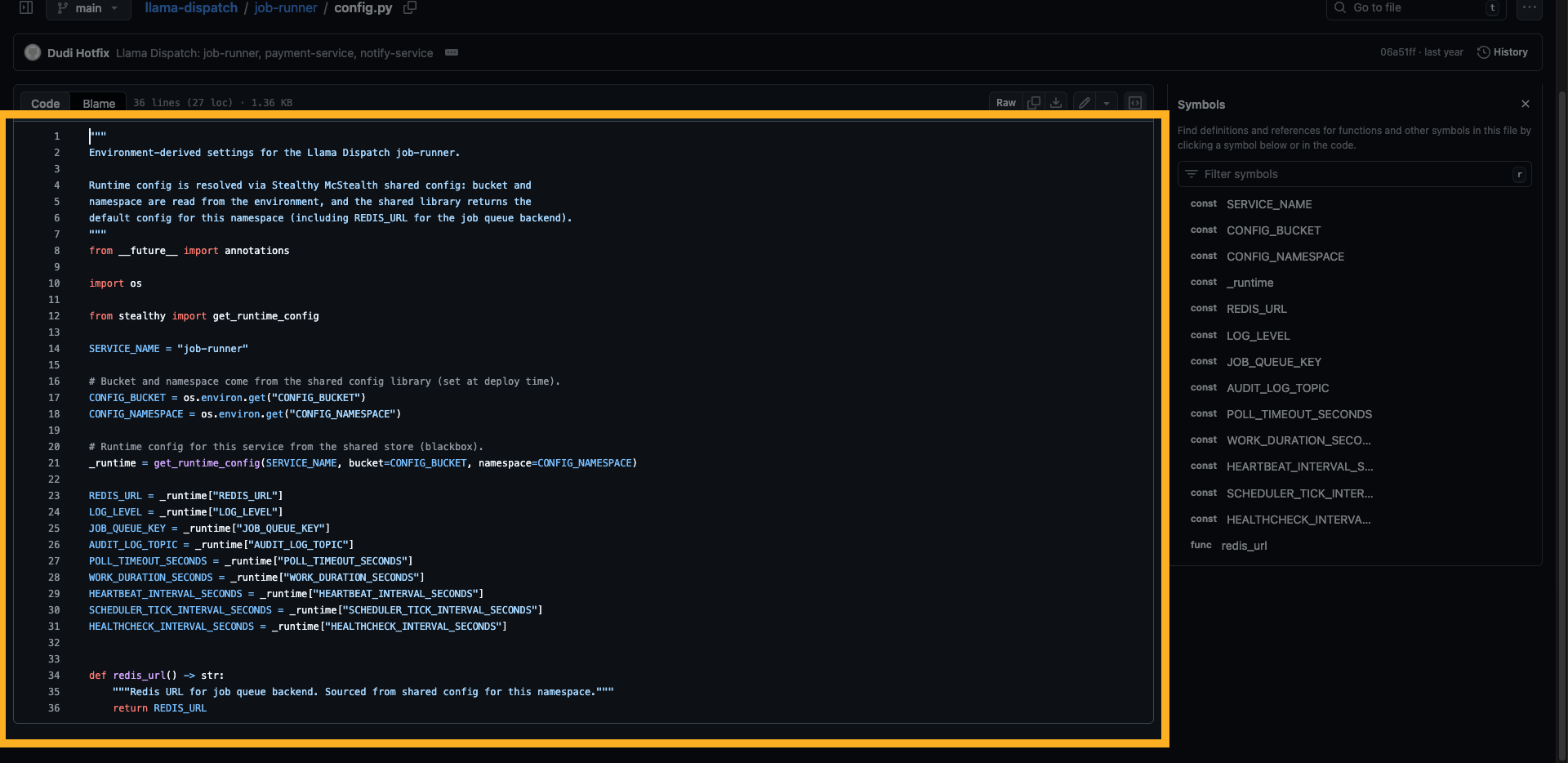The height and width of the screenshot is (763, 1568).
Task: Toggle the symbols panel button
Action: pos(1135,103)
